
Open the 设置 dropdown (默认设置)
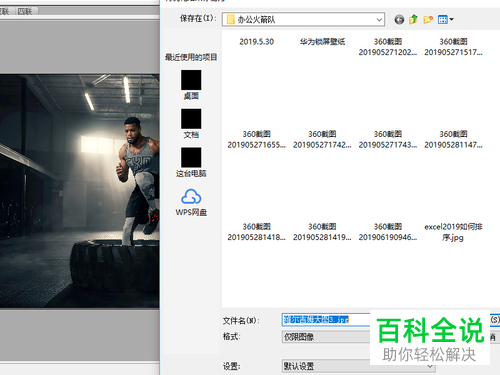[x=359, y=366]
